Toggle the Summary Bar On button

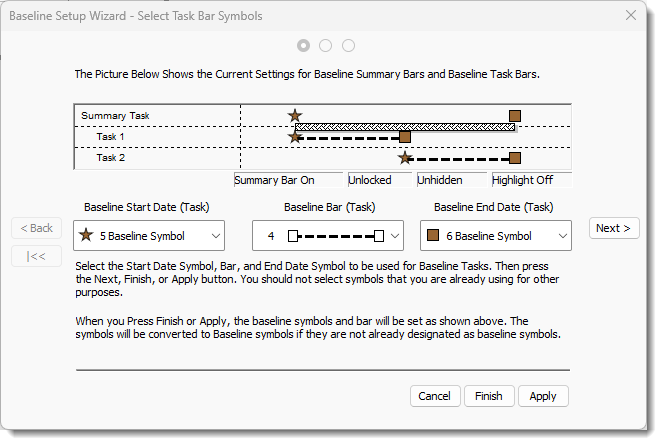coord(274,180)
